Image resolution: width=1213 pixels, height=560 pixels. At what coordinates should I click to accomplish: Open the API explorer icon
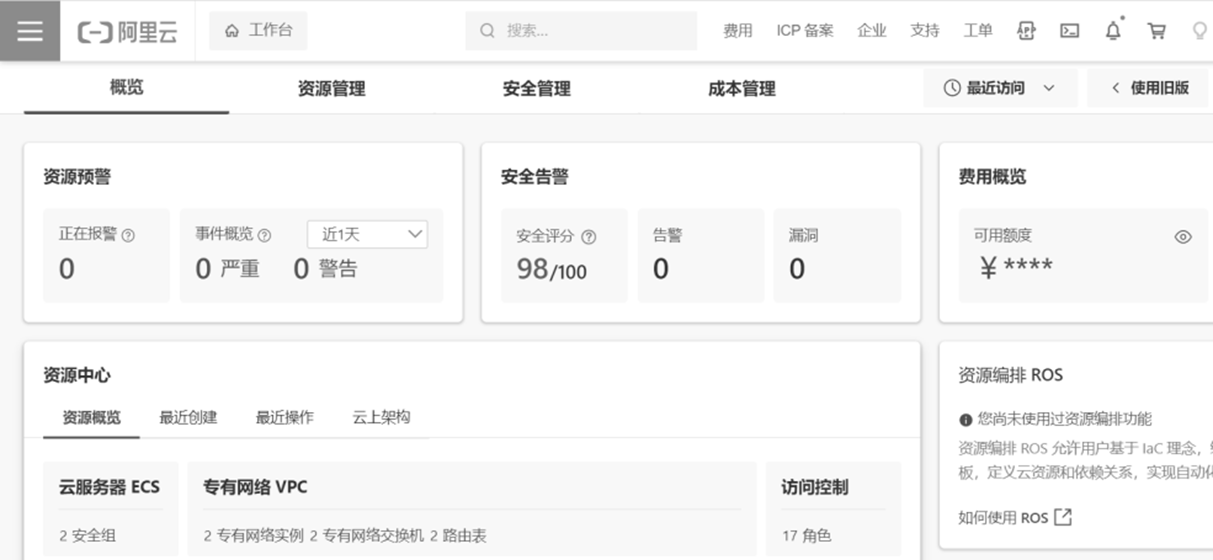coord(1026,31)
